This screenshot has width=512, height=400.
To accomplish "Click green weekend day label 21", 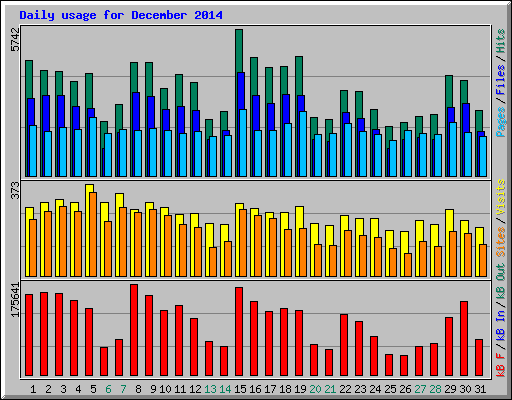I will pos(330,389).
